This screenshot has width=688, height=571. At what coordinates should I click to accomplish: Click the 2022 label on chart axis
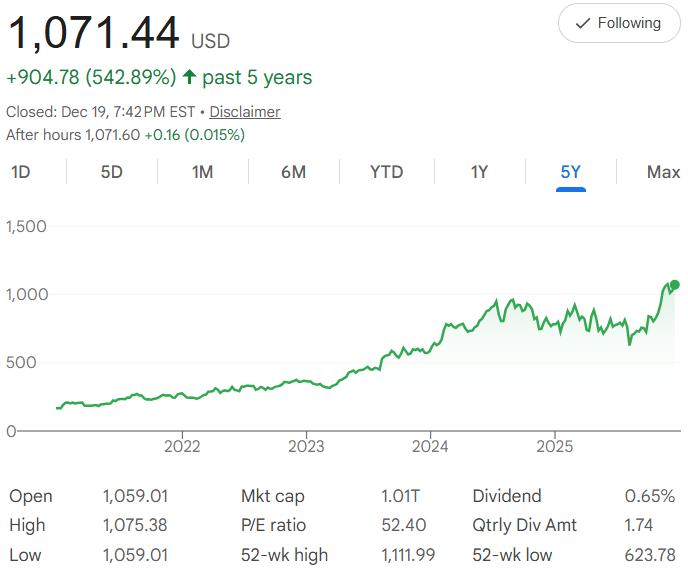click(182, 445)
